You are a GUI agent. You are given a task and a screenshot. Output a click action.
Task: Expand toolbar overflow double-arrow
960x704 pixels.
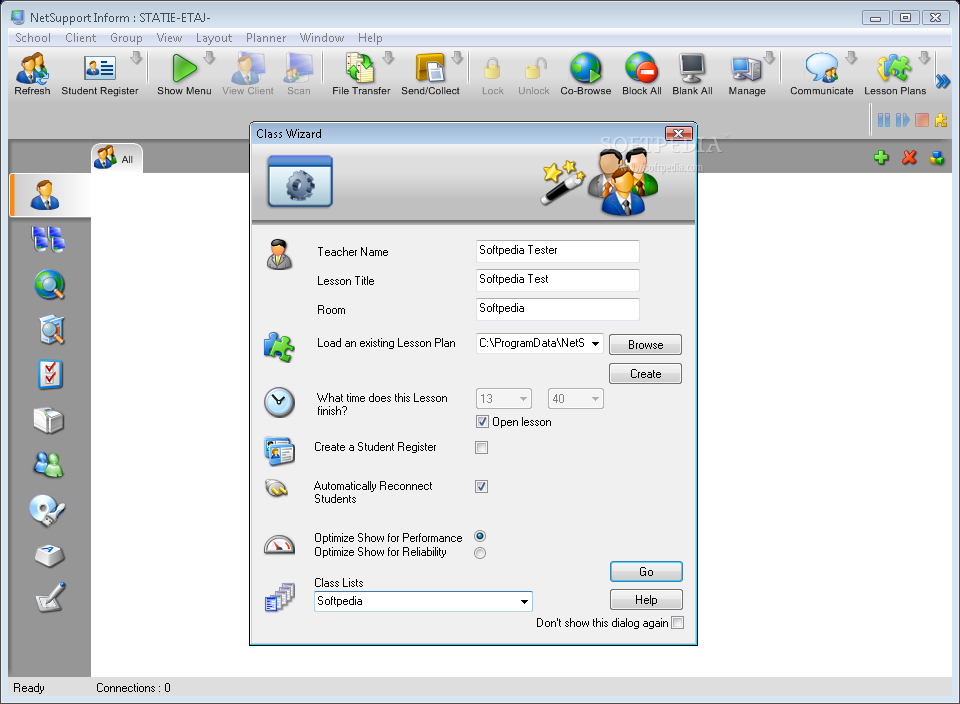tap(943, 81)
